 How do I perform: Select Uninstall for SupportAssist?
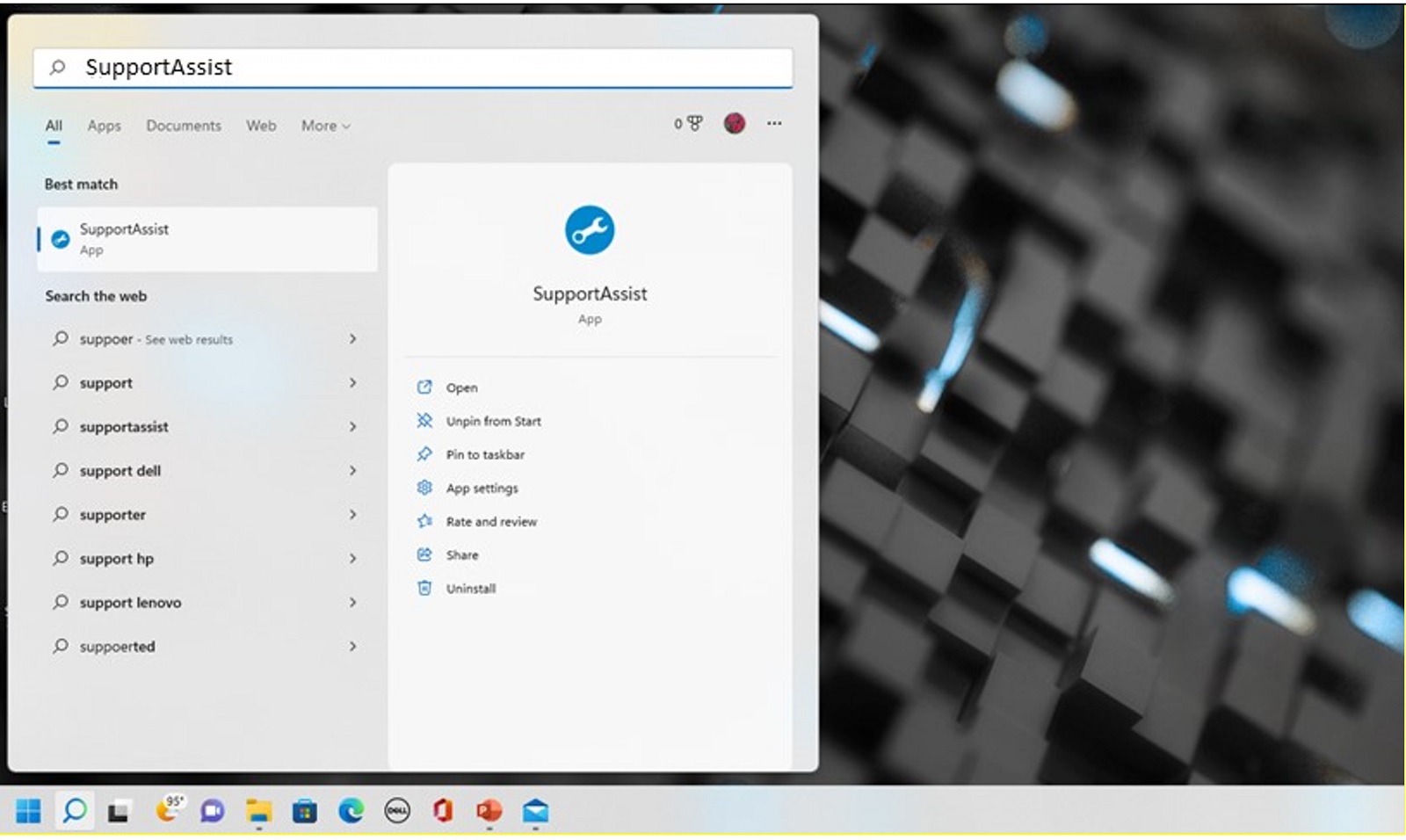(x=470, y=588)
